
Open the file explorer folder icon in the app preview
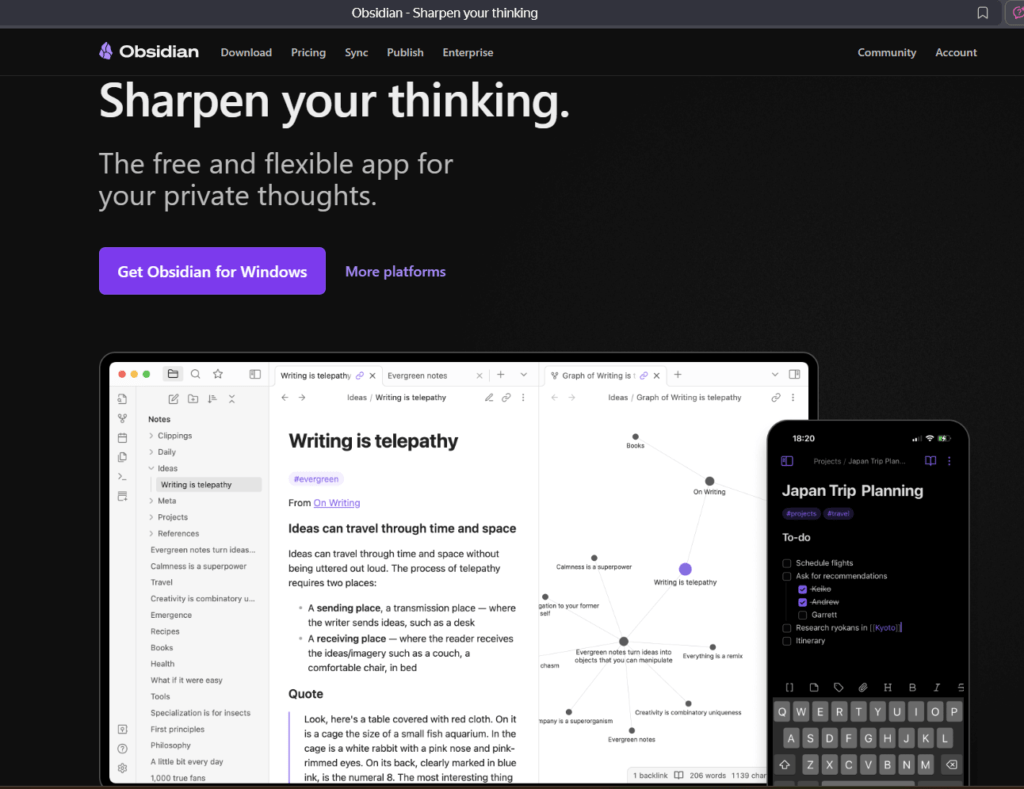pyautogui.click(x=173, y=374)
